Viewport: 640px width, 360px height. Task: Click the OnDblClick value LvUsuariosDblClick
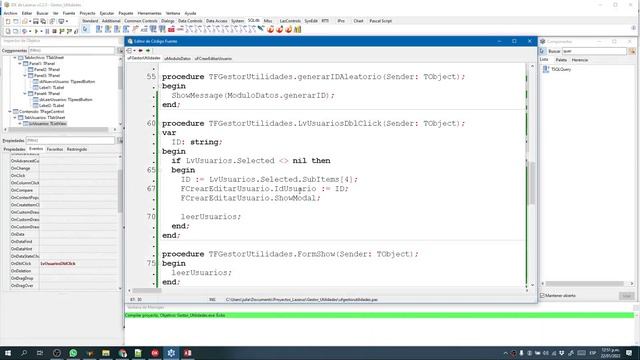click(58, 264)
